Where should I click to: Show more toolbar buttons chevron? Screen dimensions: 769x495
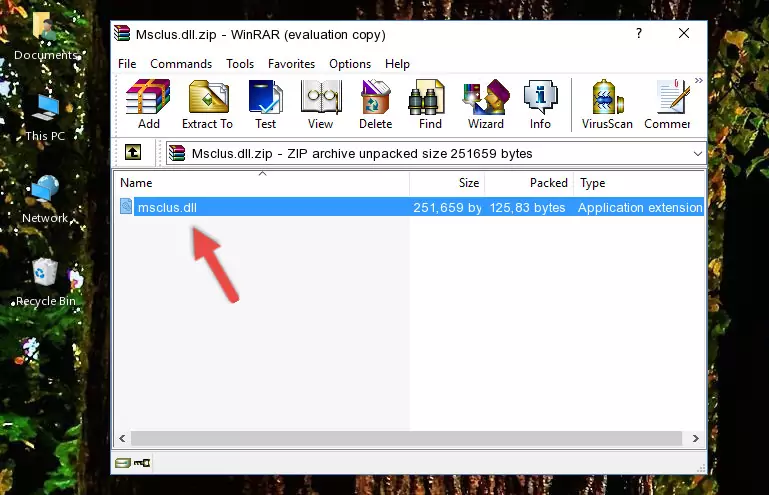pos(698,80)
